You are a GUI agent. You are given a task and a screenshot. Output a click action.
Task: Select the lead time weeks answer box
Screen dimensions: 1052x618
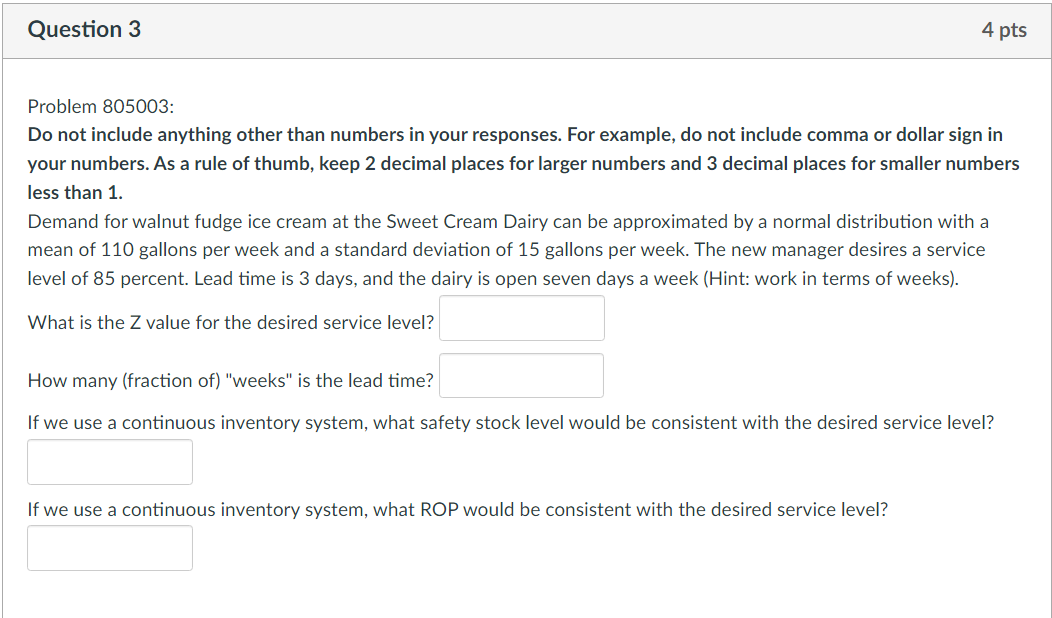click(521, 375)
